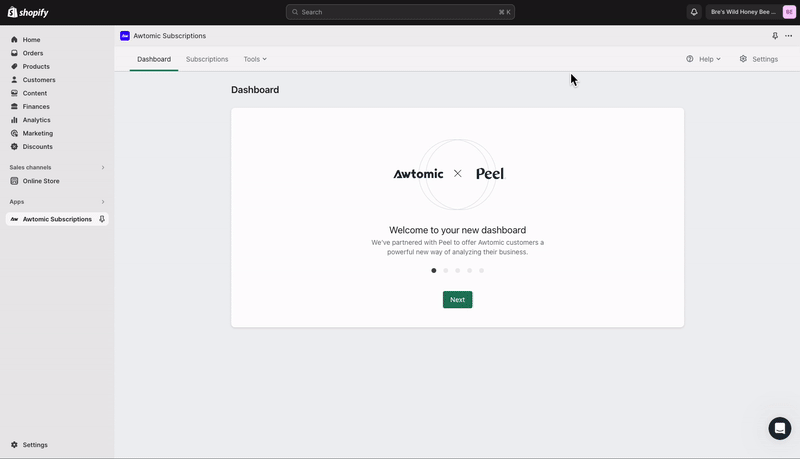
Task: Click the green Next button
Action: [x=458, y=300]
